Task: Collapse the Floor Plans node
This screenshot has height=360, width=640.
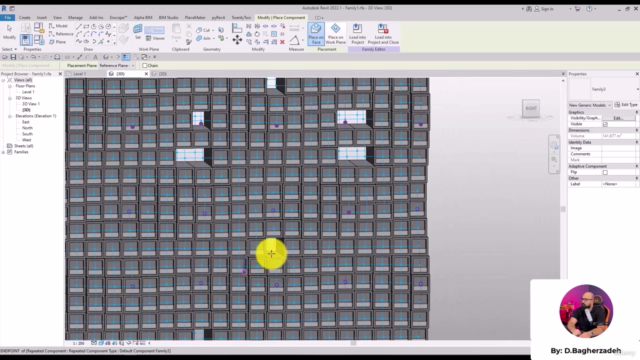Action: click(x=10, y=86)
